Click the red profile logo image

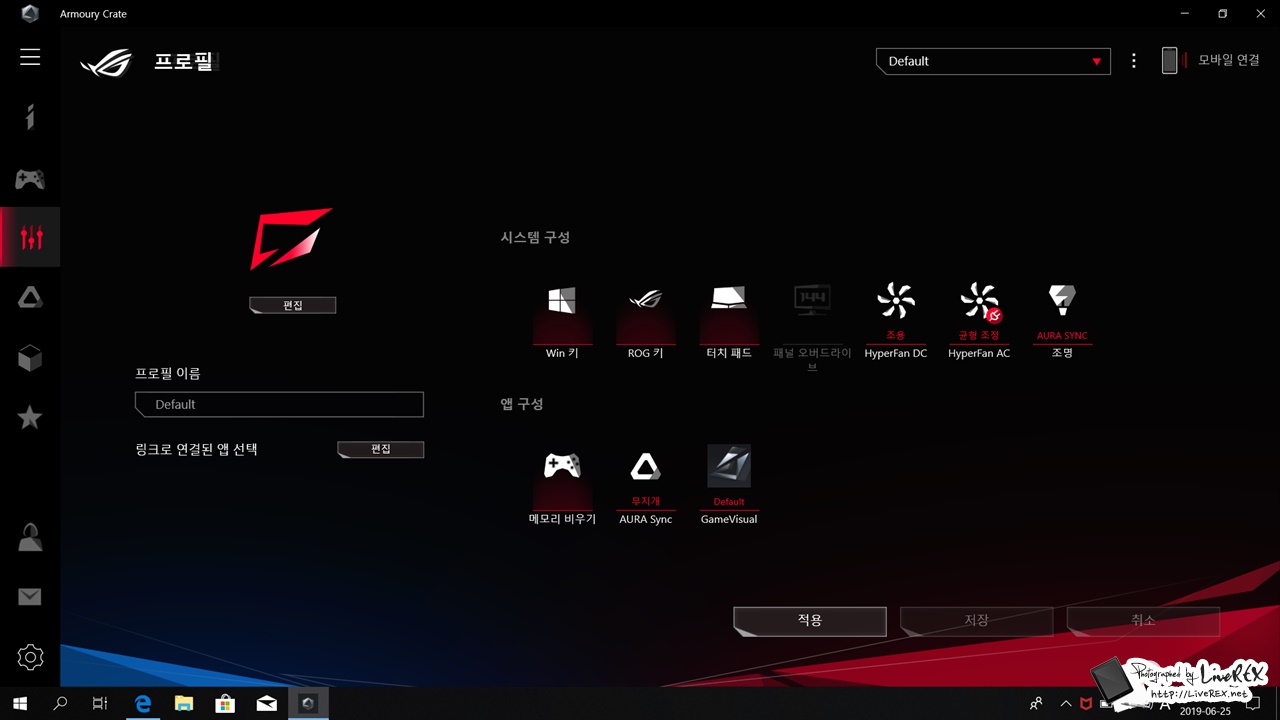pos(291,239)
